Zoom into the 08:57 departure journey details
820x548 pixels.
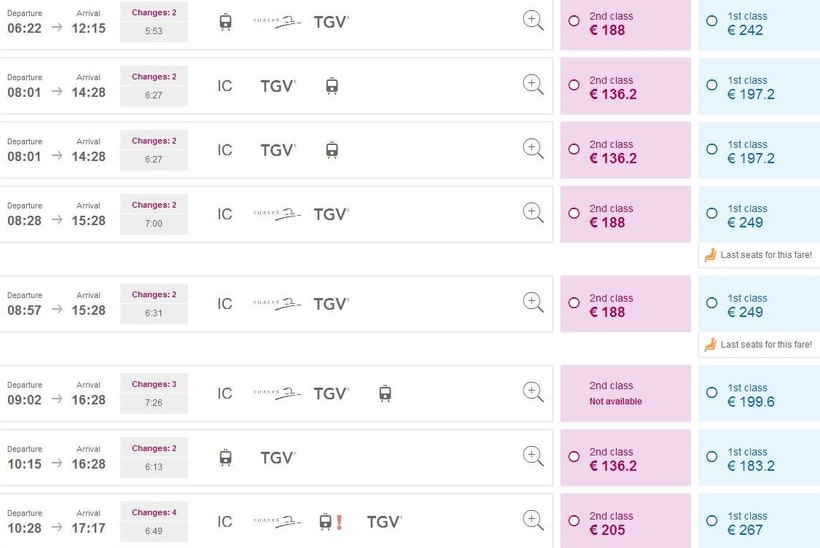[x=533, y=303]
